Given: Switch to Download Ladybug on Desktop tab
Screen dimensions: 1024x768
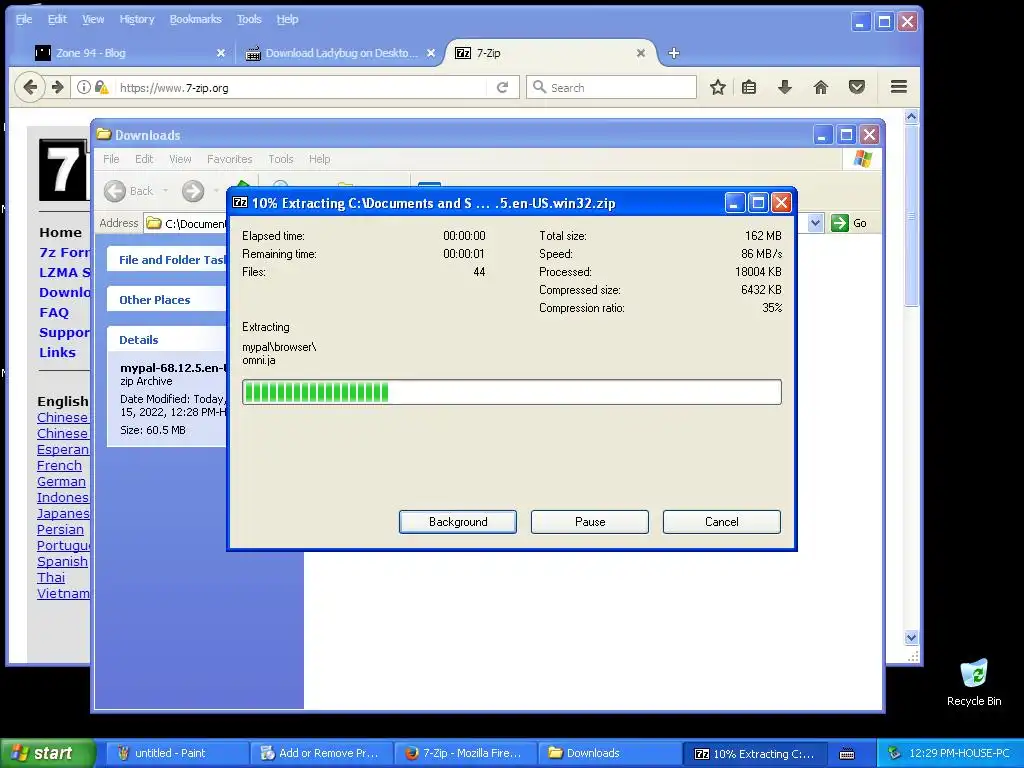Looking at the screenshot, I should 340,53.
